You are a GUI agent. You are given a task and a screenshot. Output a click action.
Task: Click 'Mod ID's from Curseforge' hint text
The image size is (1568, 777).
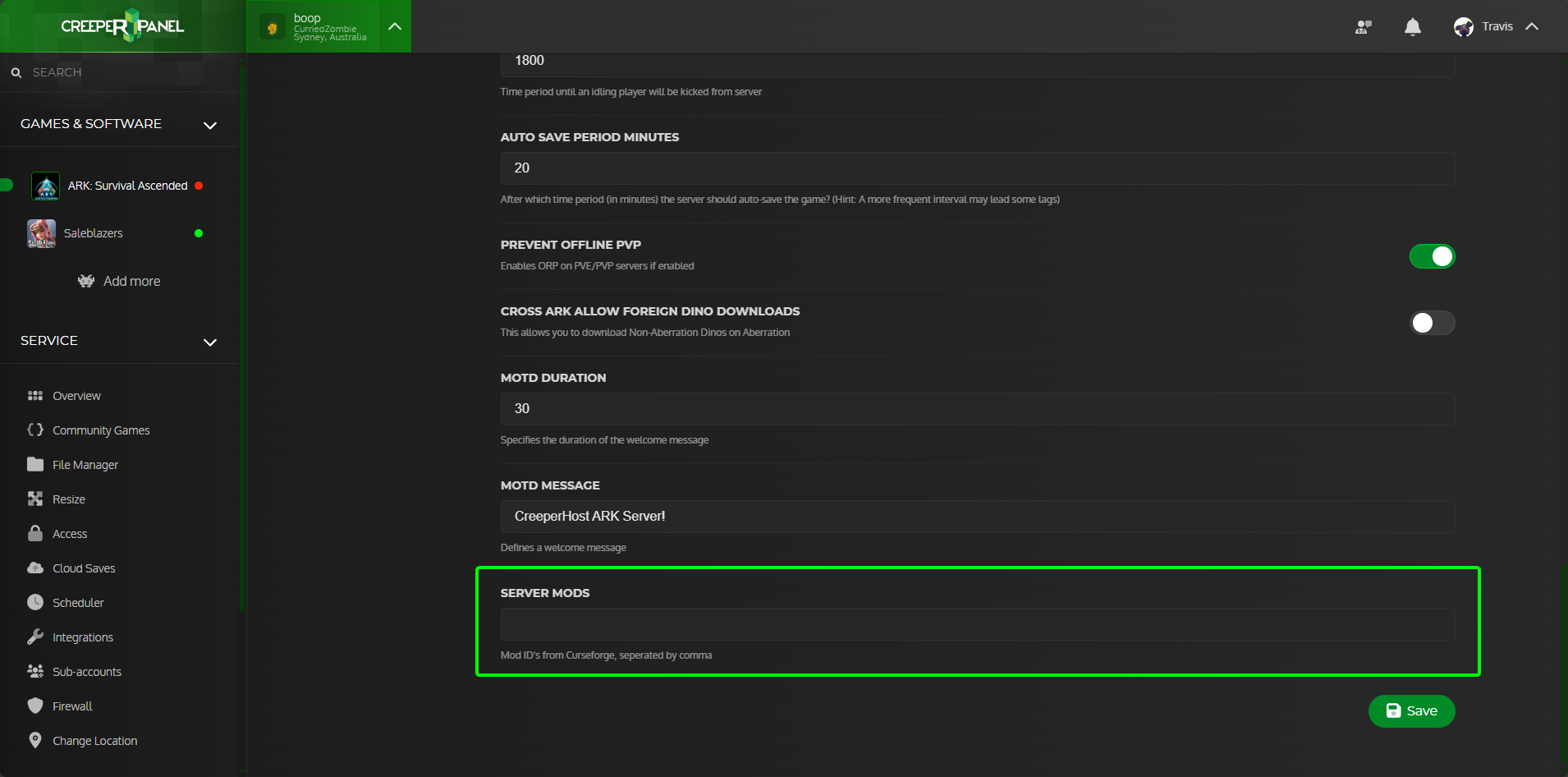[606, 655]
